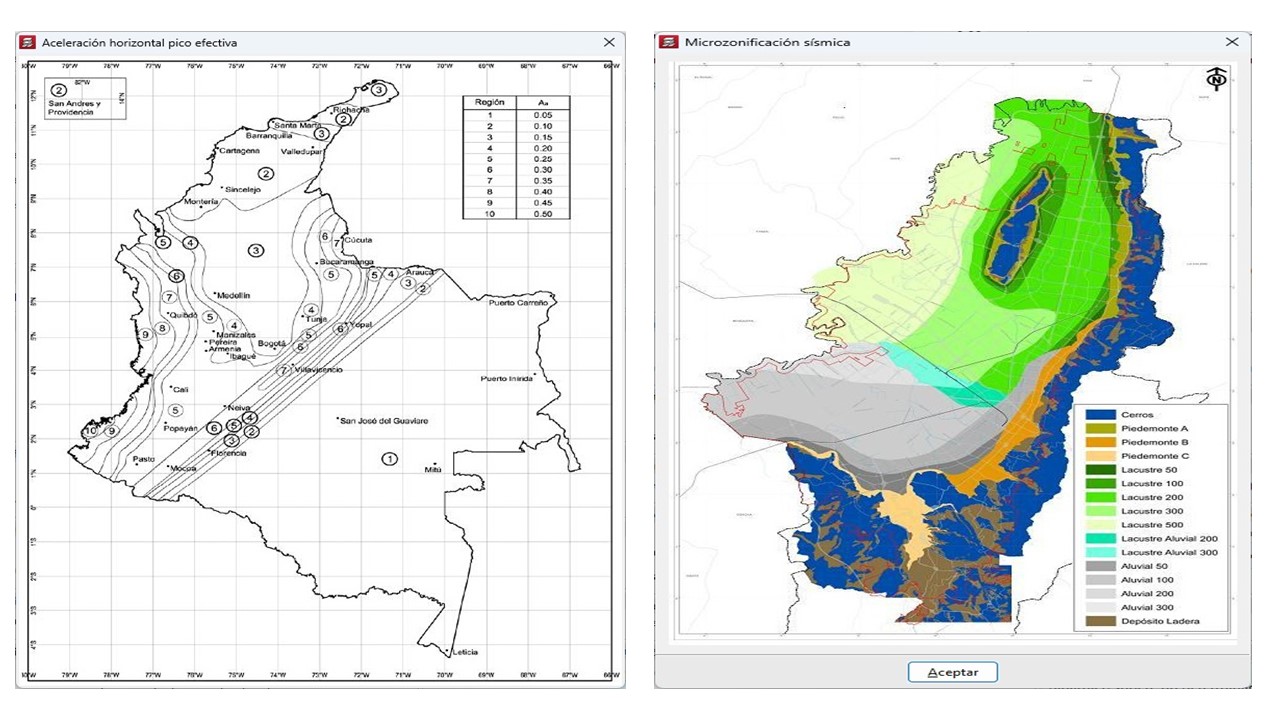Viewport: 1280px width, 720px height.
Task: Click the app icon in the Microzonificación sísmica title bar
Action: click(x=670, y=42)
